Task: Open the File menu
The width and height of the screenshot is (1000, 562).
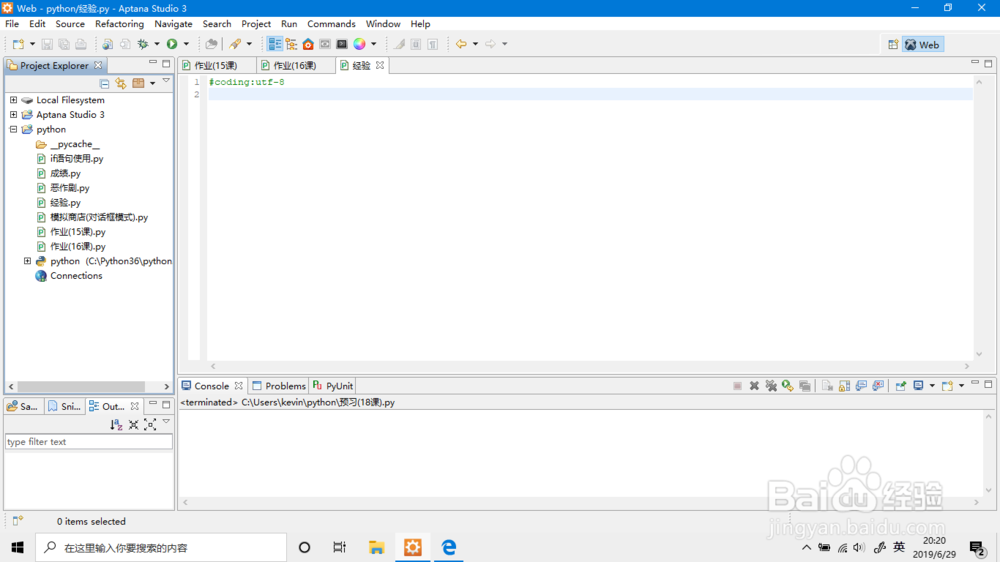Action: tap(12, 24)
